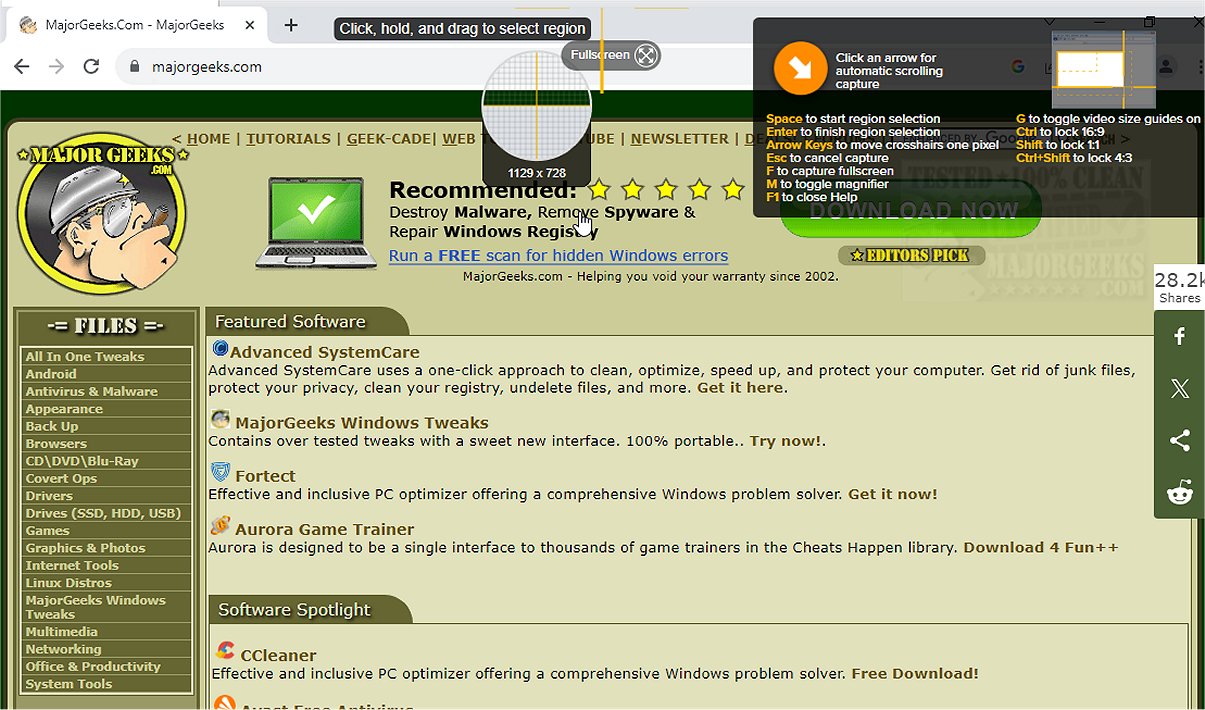
Task: Share page on Reddit
Action: click(1180, 493)
